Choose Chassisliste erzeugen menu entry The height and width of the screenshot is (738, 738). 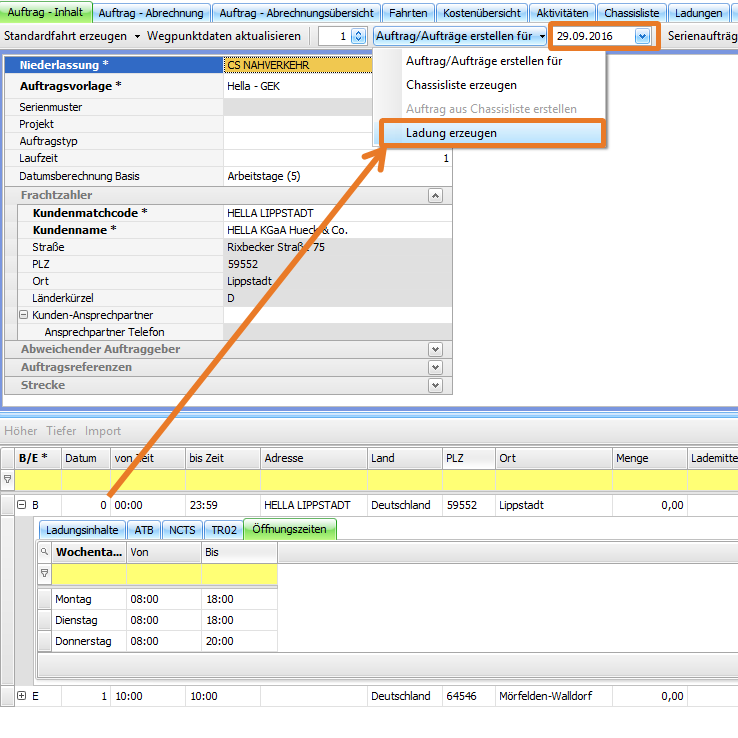pyautogui.click(x=461, y=85)
